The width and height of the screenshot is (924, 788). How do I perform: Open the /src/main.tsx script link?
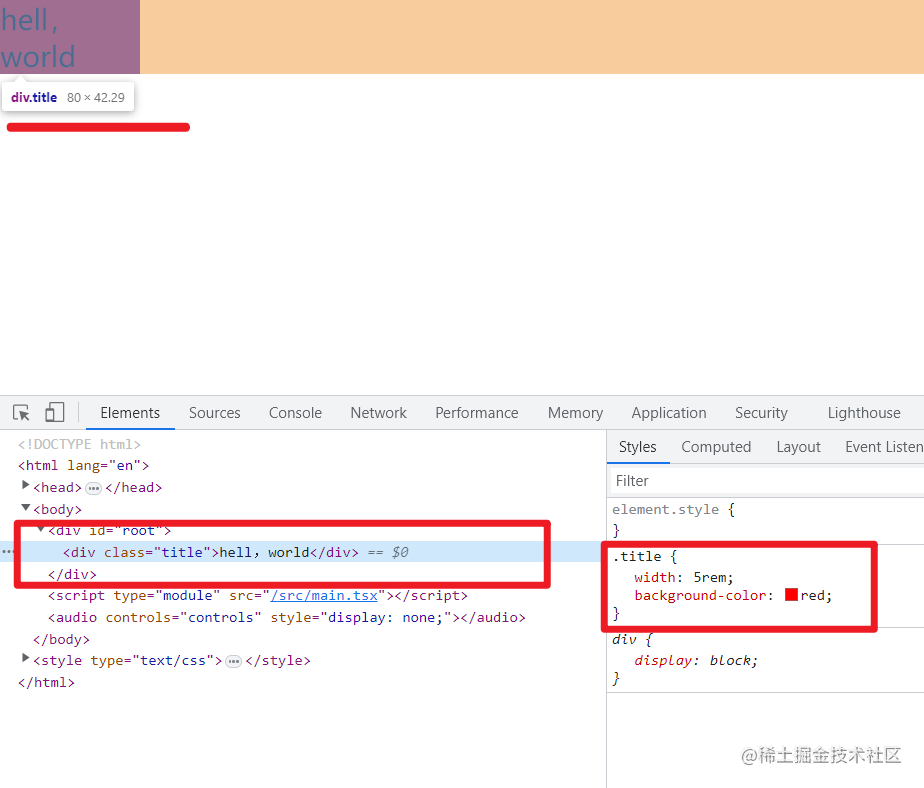point(324,596)
